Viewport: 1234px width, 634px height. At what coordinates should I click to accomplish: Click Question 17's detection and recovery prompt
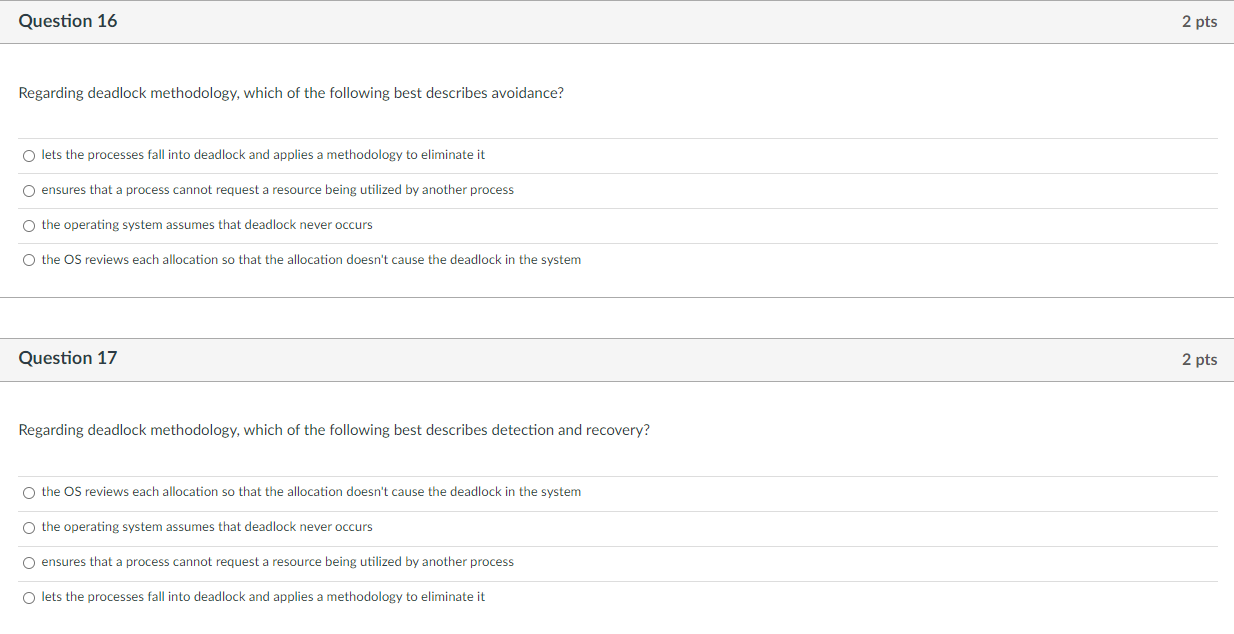335,430
